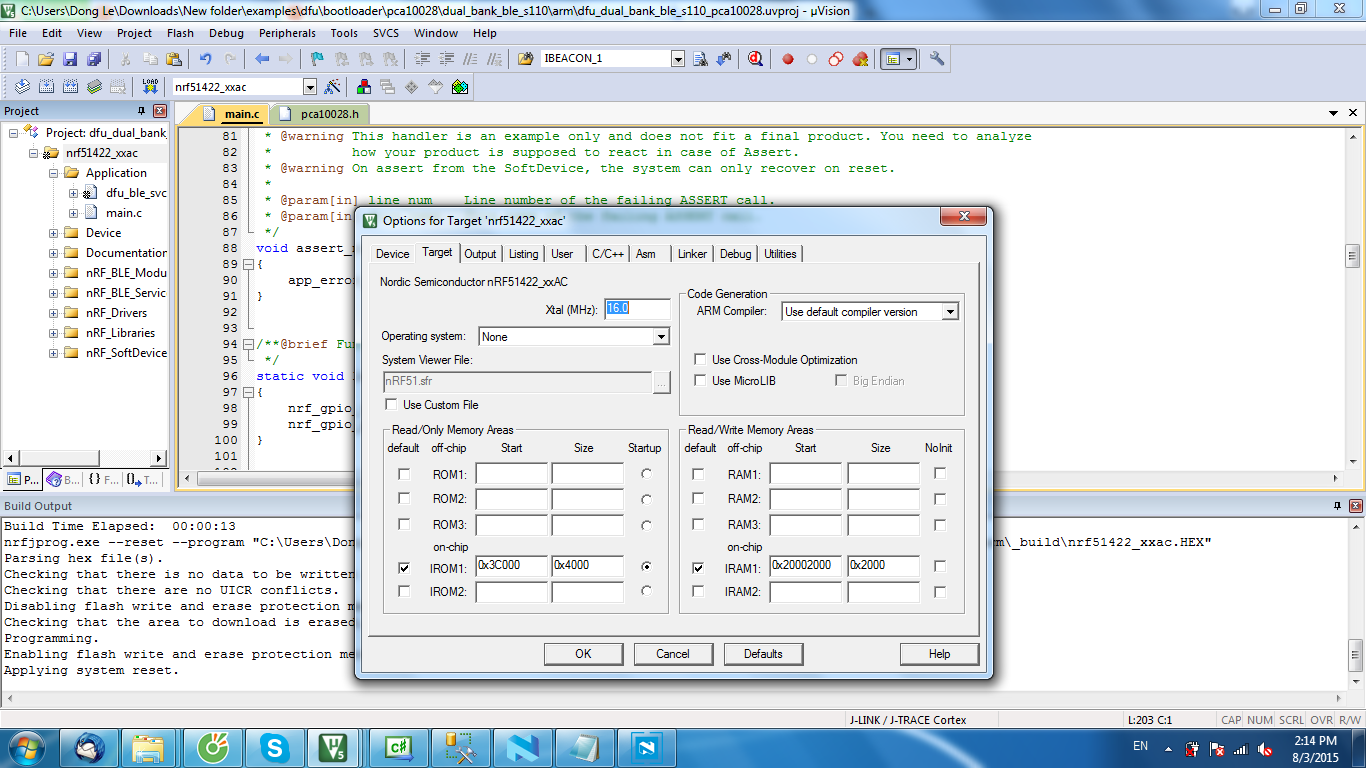Image resolution: width=1366 pixels, height=768 pixels.
Task: Uncheck the IRAM1 default checkbox
Action: coord(698,567)
